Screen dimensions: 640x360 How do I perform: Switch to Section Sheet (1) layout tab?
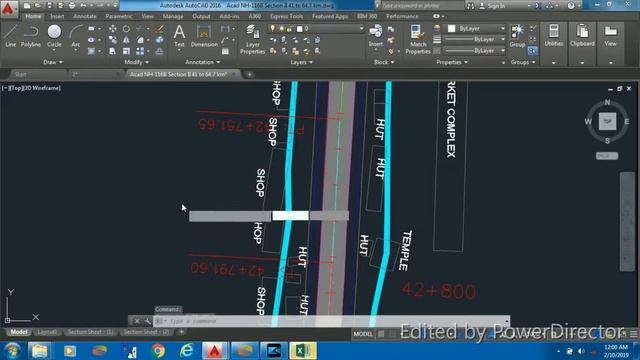(x=91, y=332)
